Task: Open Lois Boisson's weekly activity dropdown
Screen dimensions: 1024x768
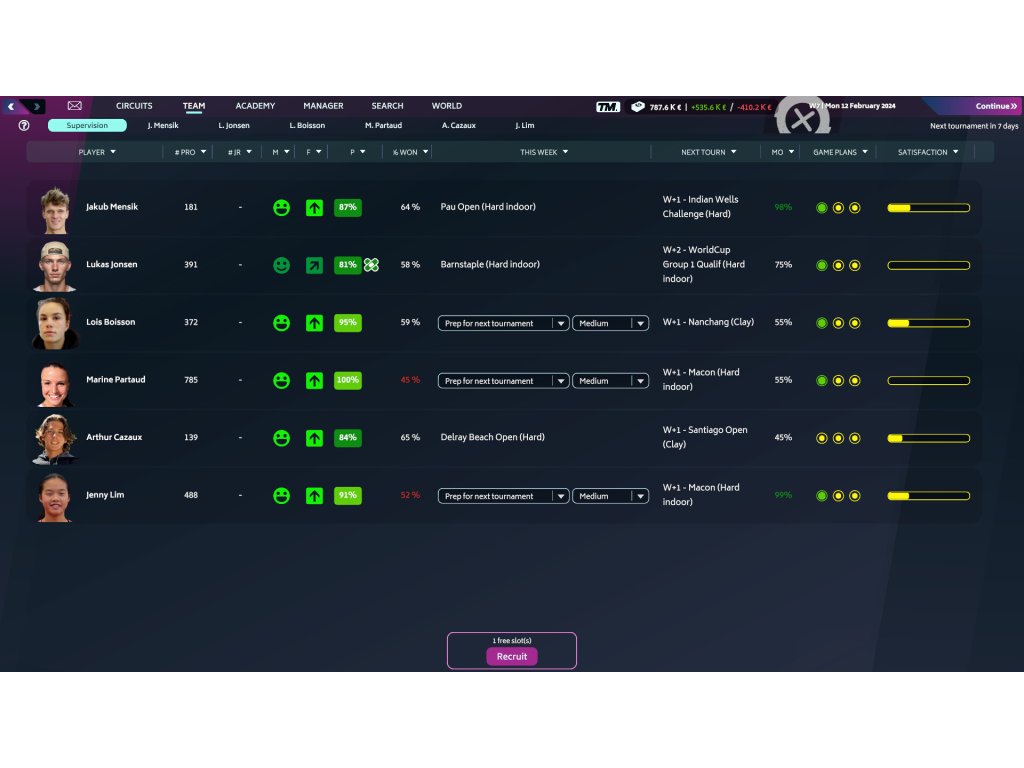Action: tap(503, 323)
